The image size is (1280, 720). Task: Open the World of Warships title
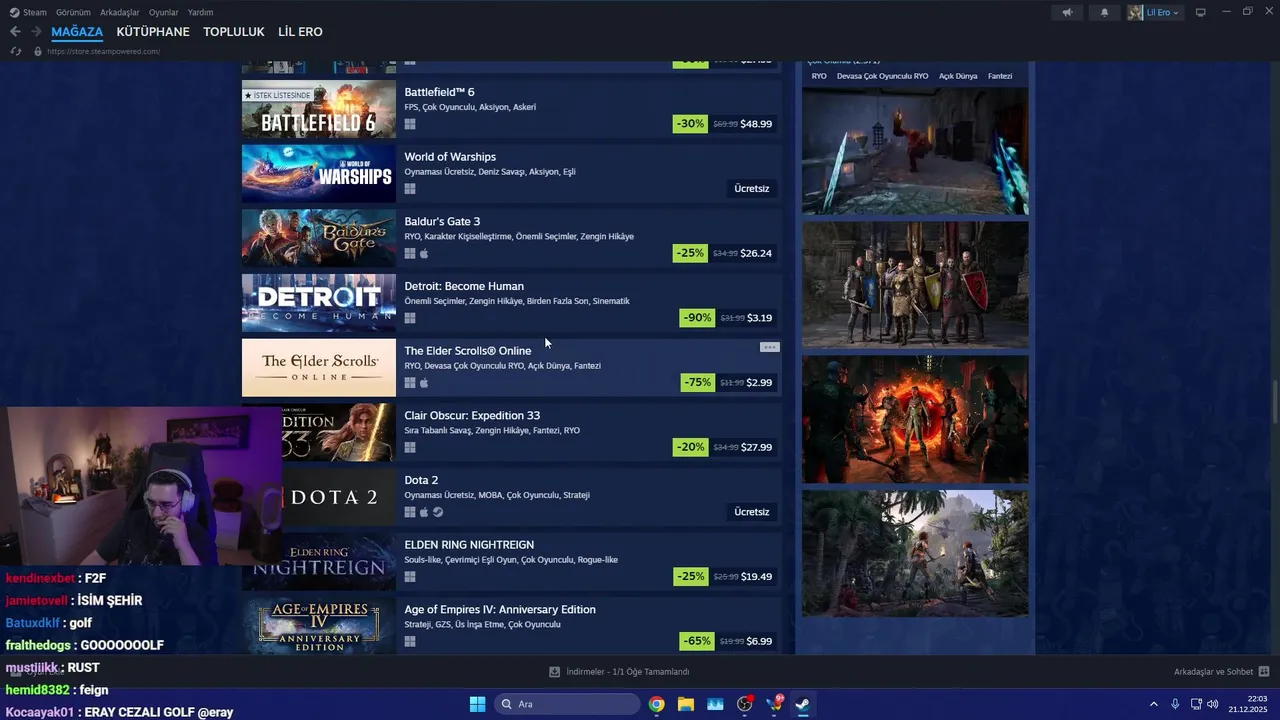[x=450, y=157]
